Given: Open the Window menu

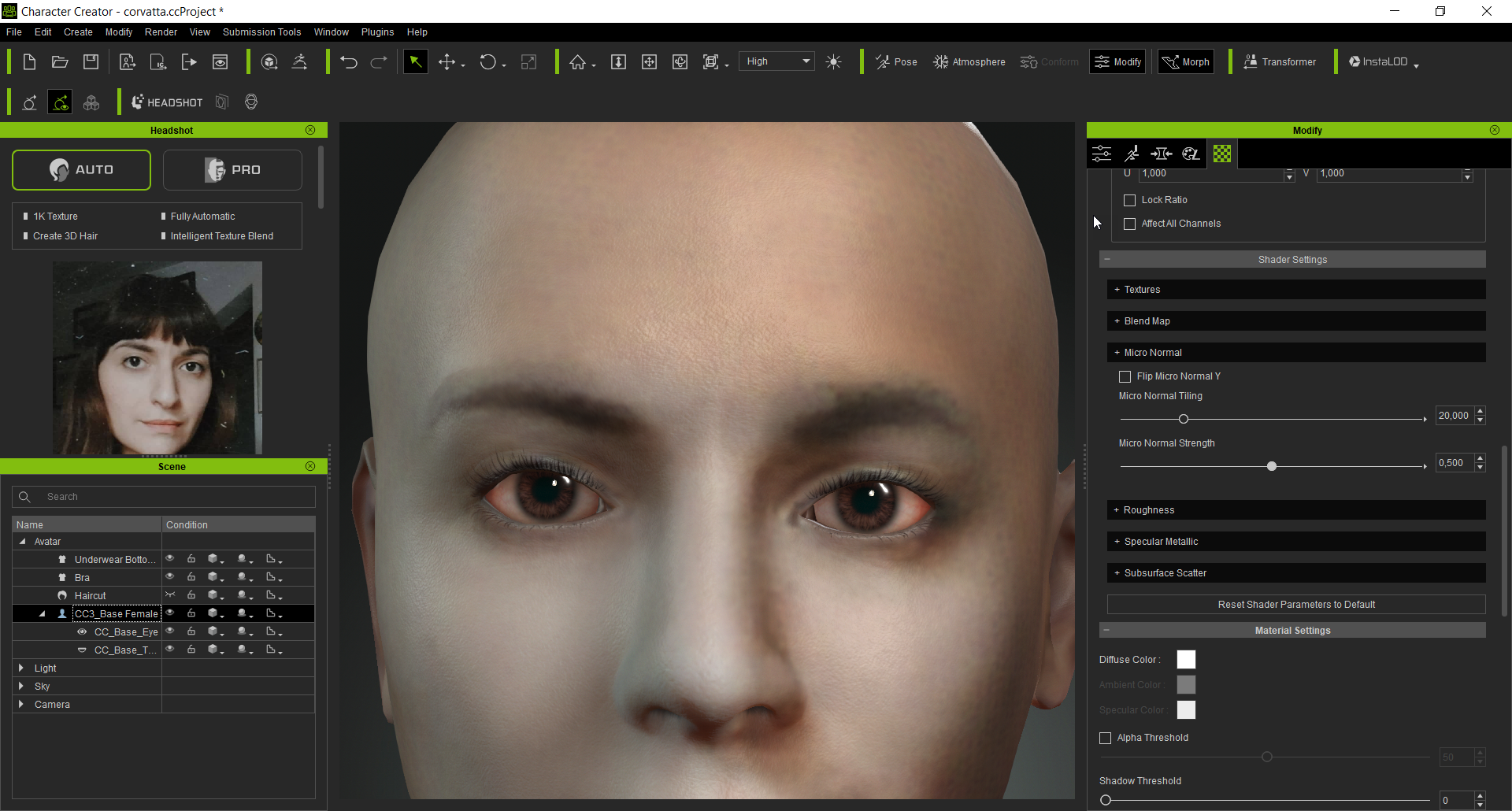Looking at the screenshot, I should pos(331,32).
